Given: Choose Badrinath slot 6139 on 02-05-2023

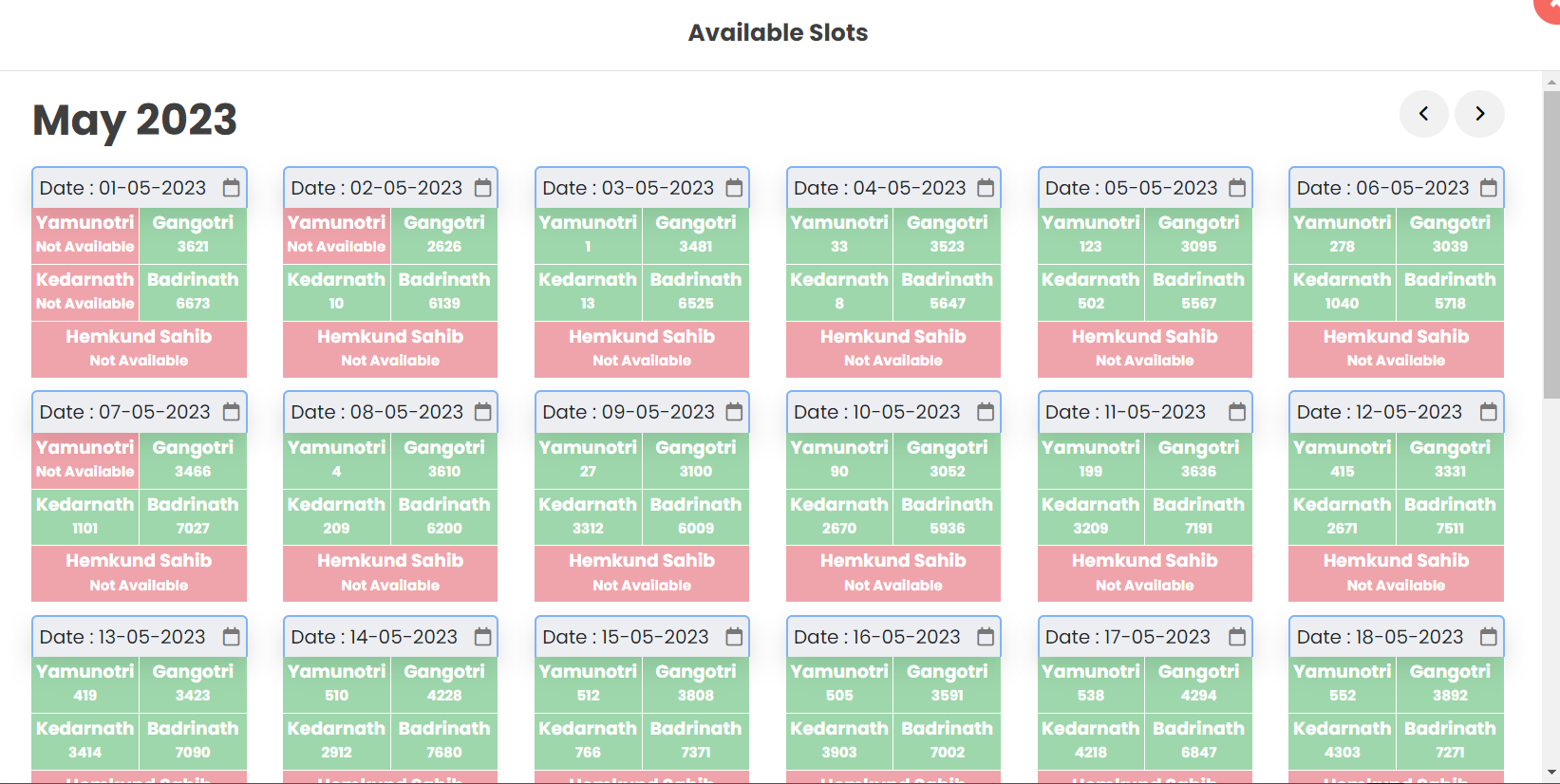Looking at the screenshot, I should [x=443, y=291].
